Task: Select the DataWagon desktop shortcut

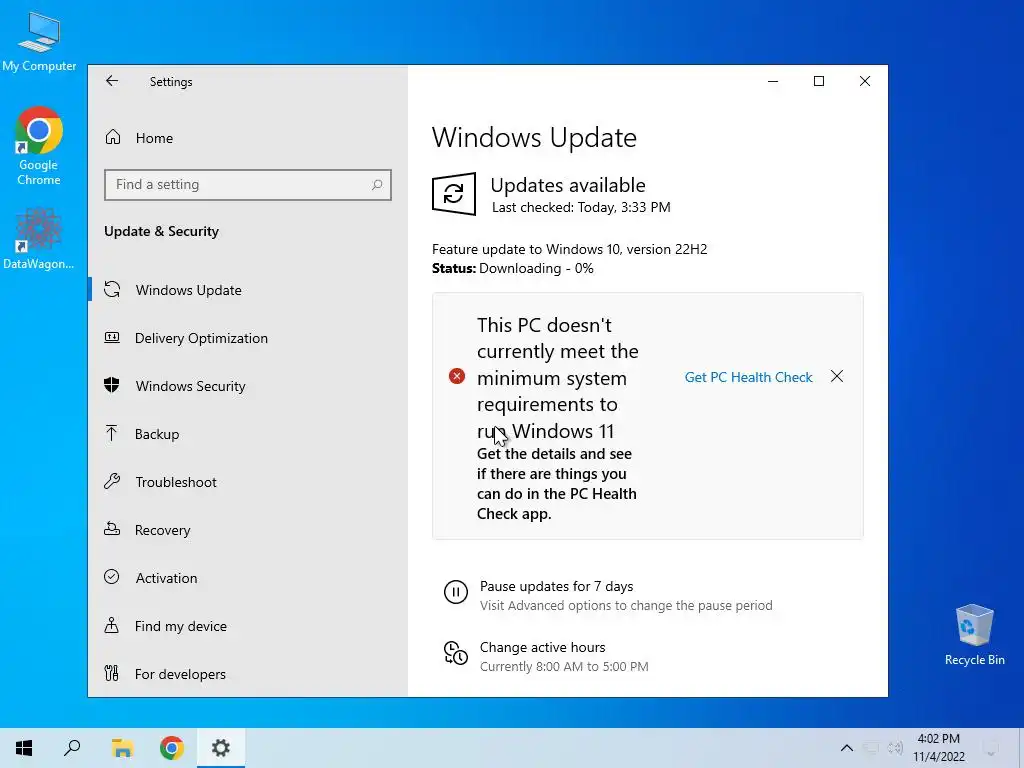Action: click(39, 238)
